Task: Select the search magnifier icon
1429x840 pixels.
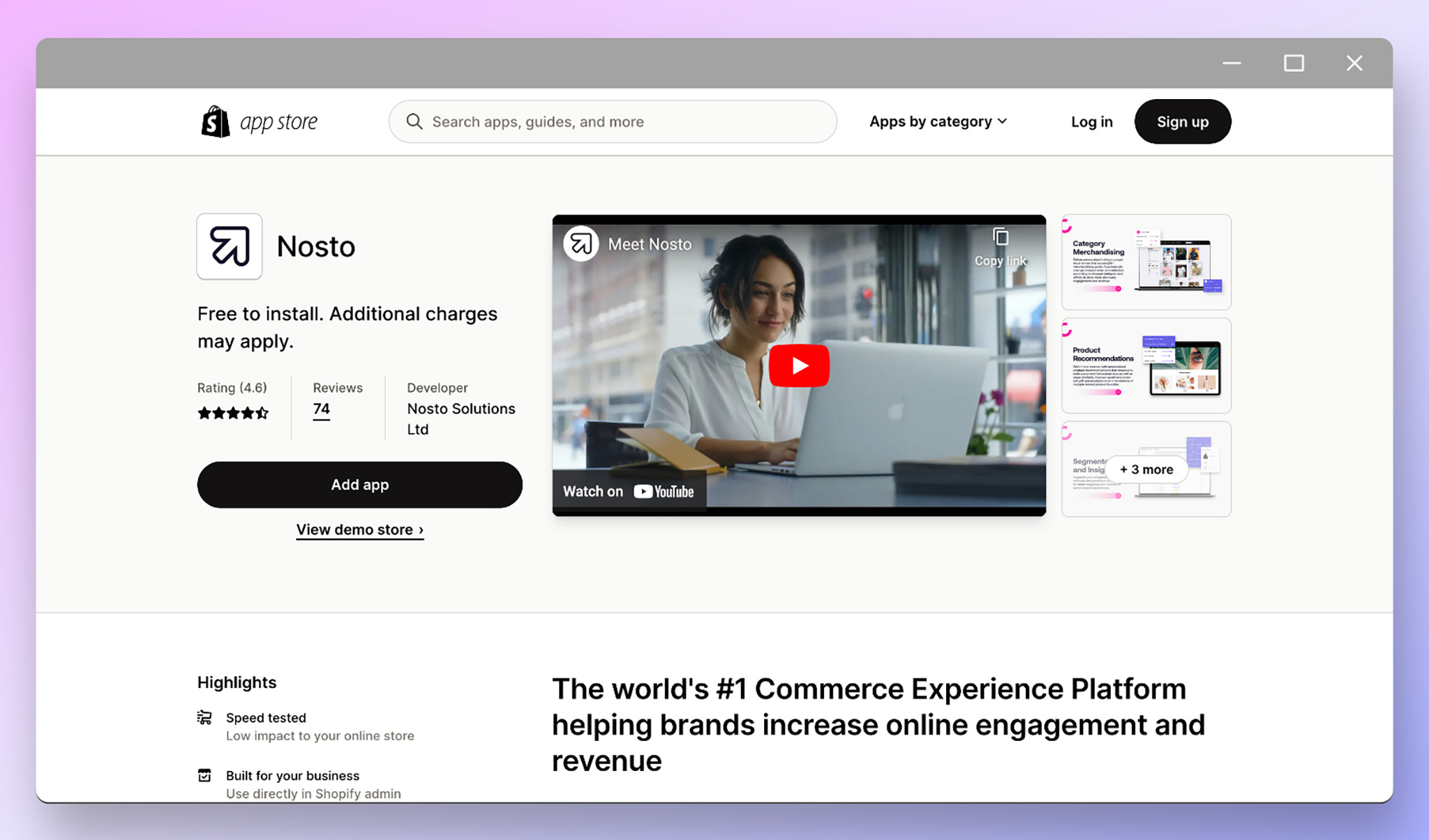Action: tap(414, 121)
